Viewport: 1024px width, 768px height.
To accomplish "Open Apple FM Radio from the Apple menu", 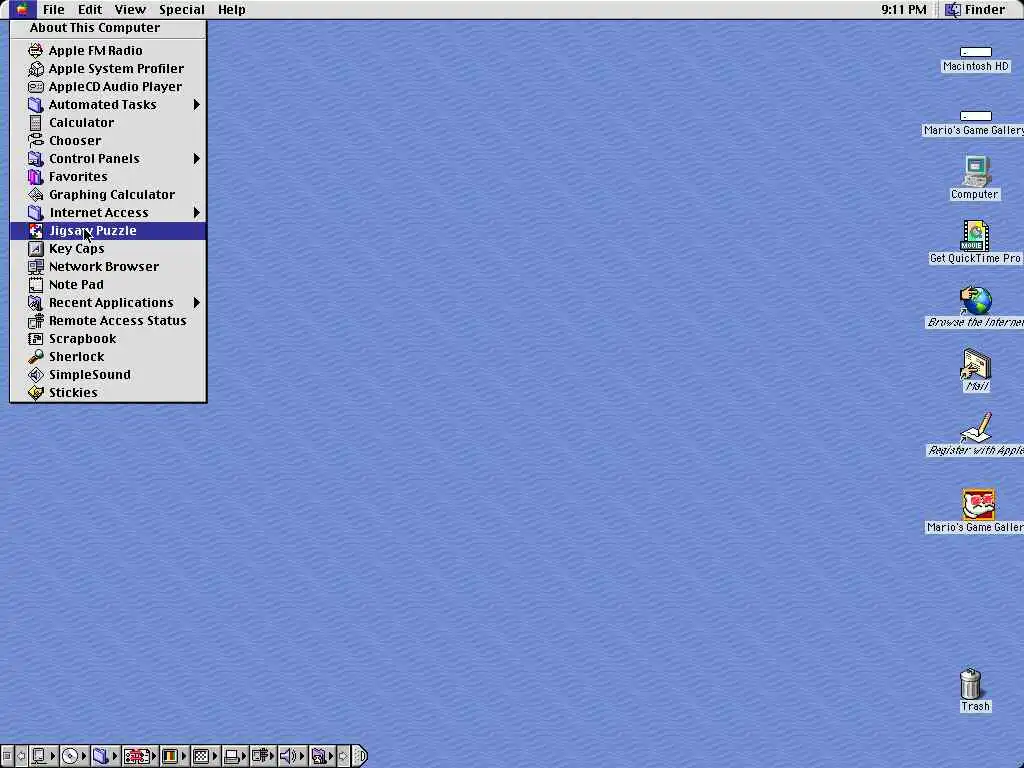I will click(x=108, y=50).
